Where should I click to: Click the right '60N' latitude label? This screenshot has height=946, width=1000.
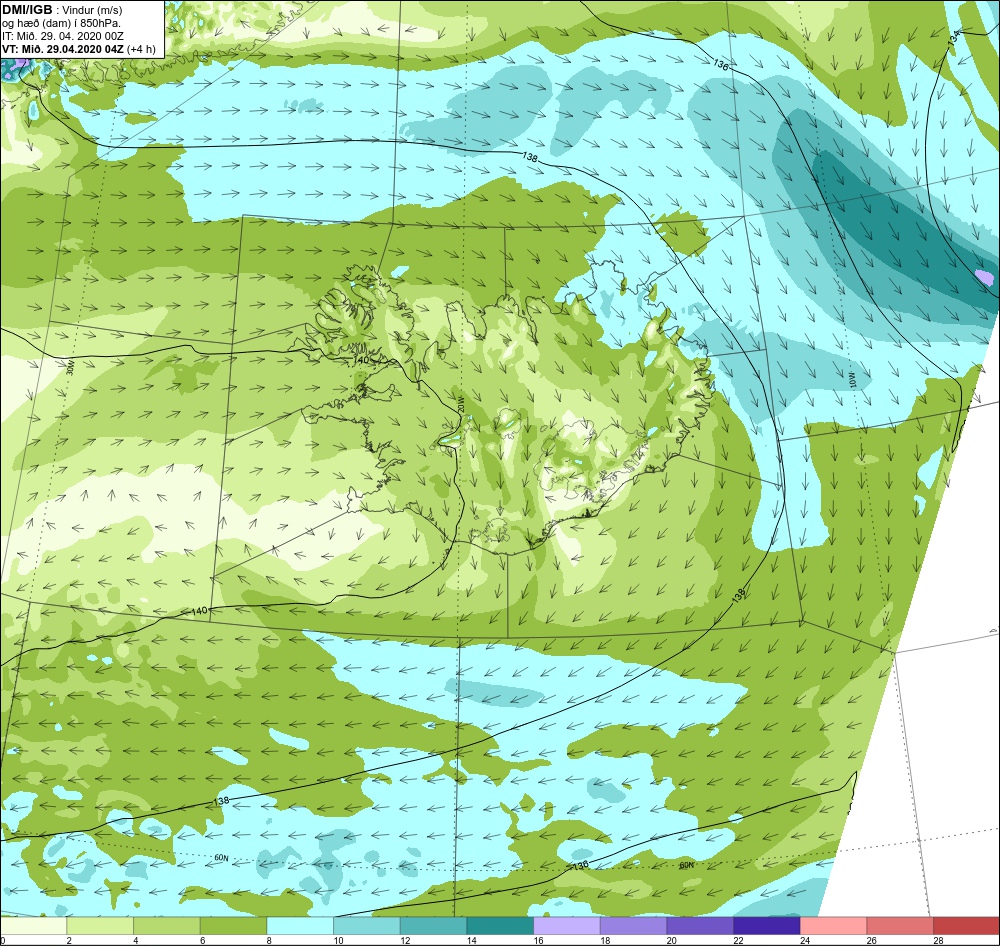[686, 866]
